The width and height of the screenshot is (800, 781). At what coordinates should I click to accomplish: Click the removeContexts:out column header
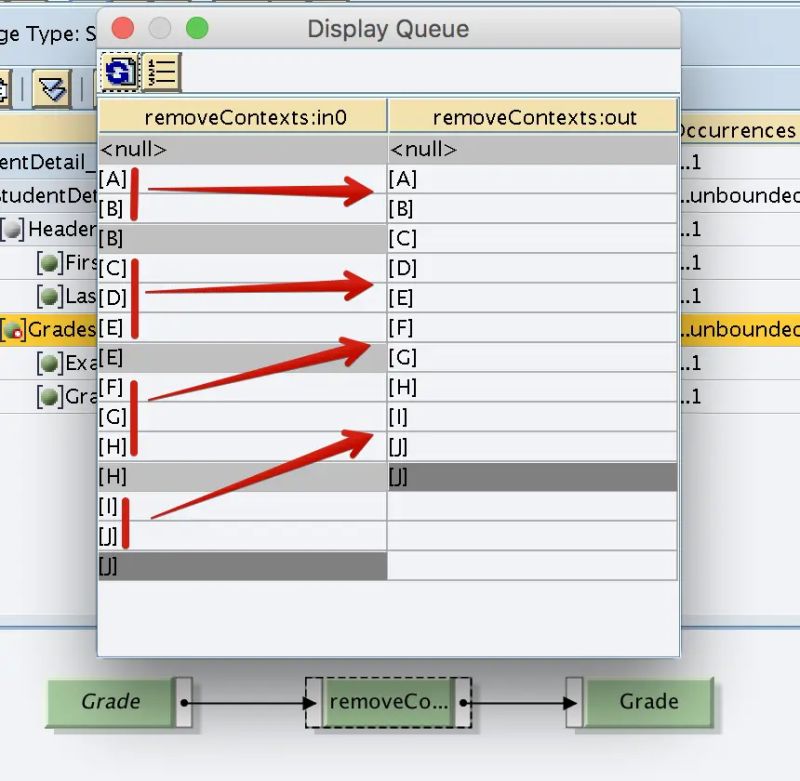point(532,117)
